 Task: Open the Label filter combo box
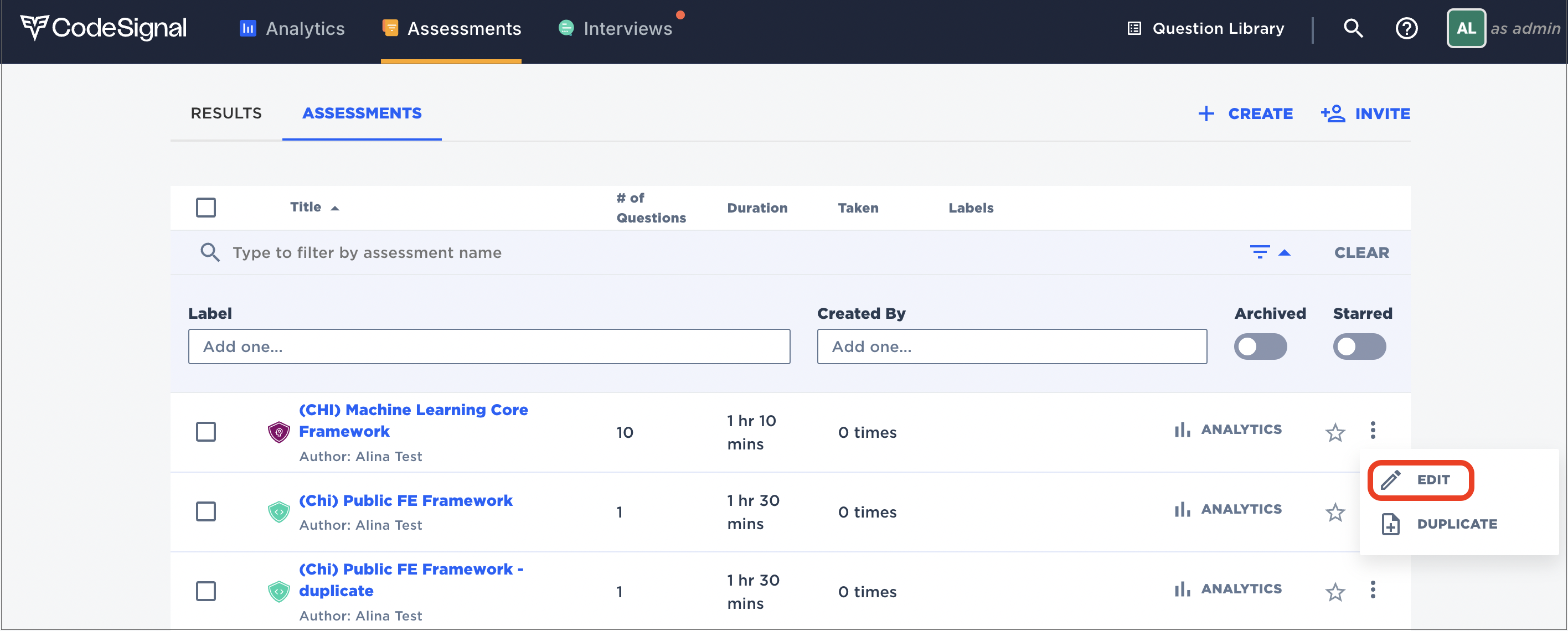point(489,347)
